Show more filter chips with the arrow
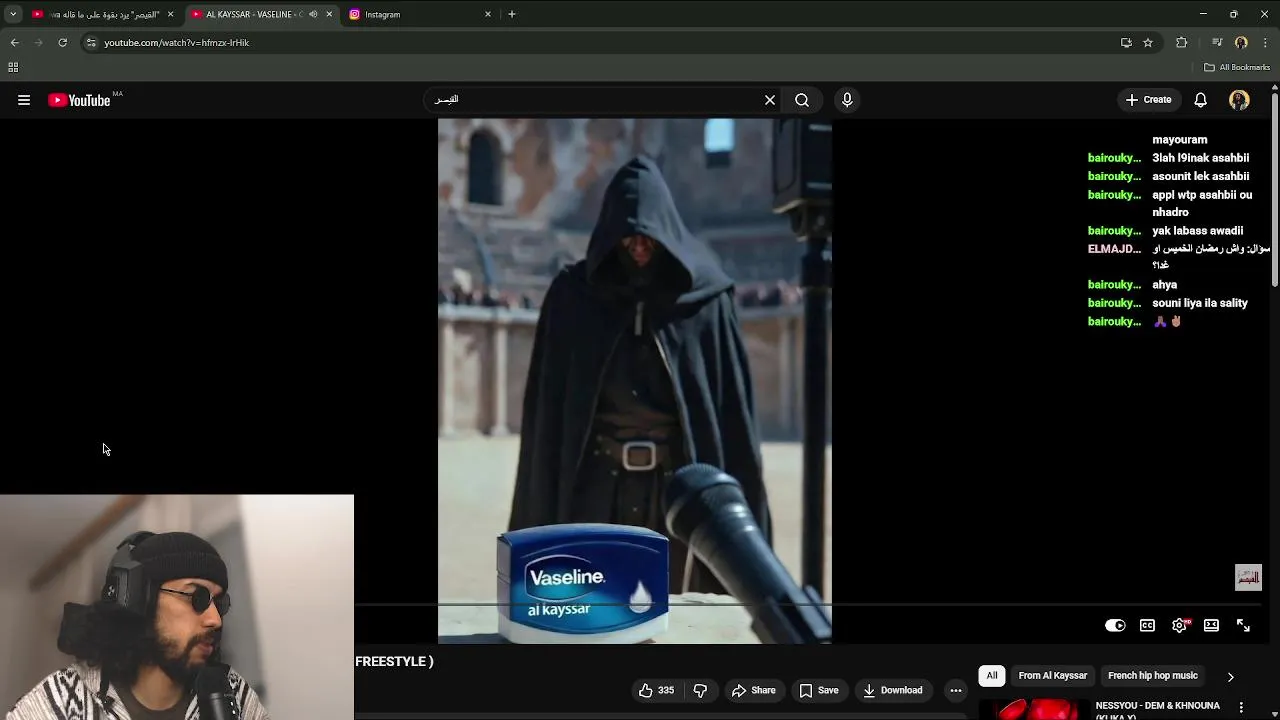Image resolution: width=1280 pixels, height=720 pixels. [1230, 676]
